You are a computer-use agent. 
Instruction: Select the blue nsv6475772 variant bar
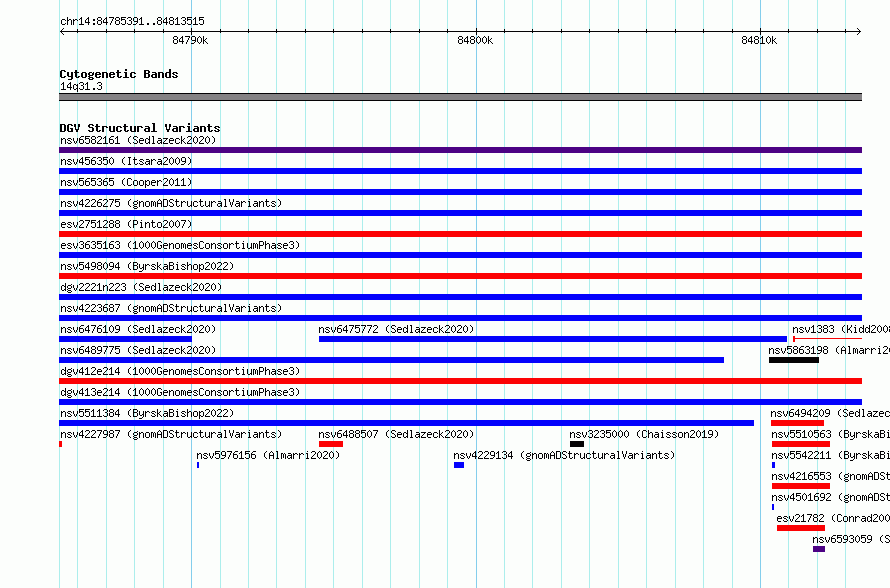[553, 339]
